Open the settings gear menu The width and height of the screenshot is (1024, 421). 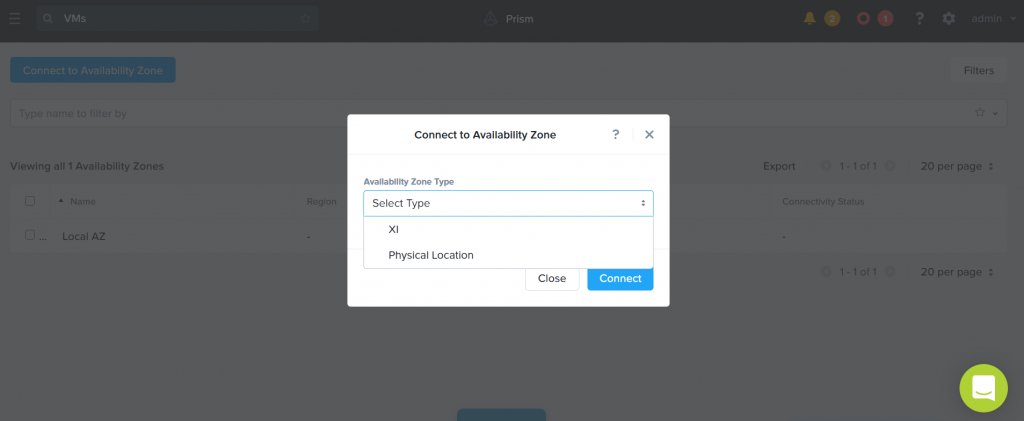pos(949,18)
